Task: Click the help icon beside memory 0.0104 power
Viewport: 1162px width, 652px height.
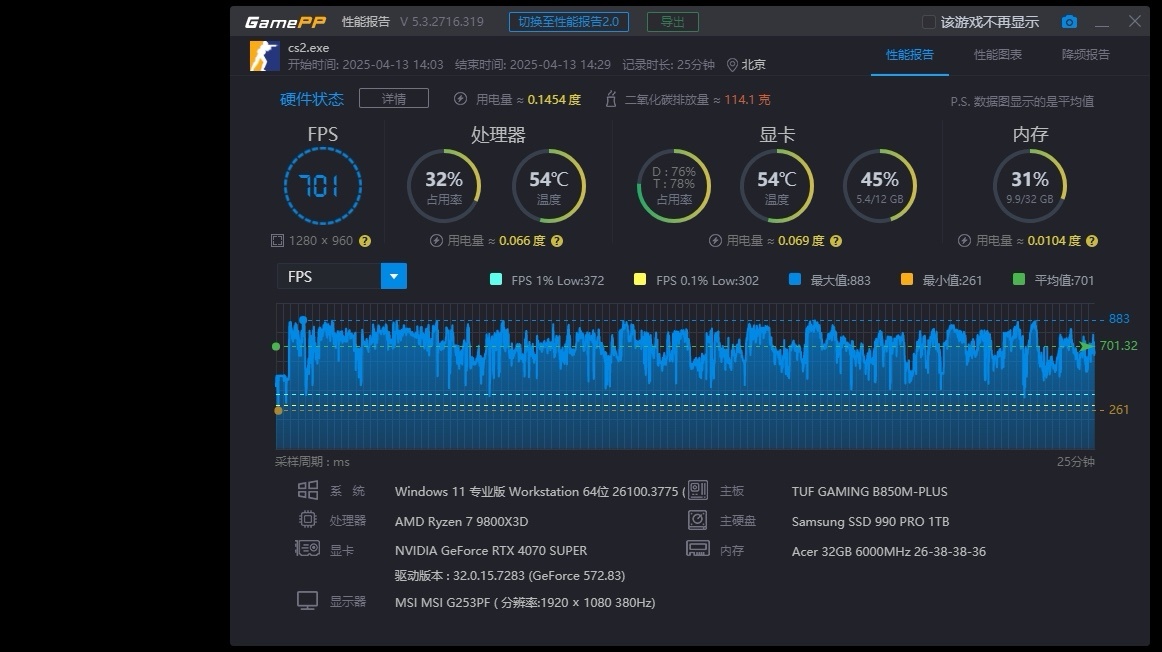Action: click(1092, 241)
